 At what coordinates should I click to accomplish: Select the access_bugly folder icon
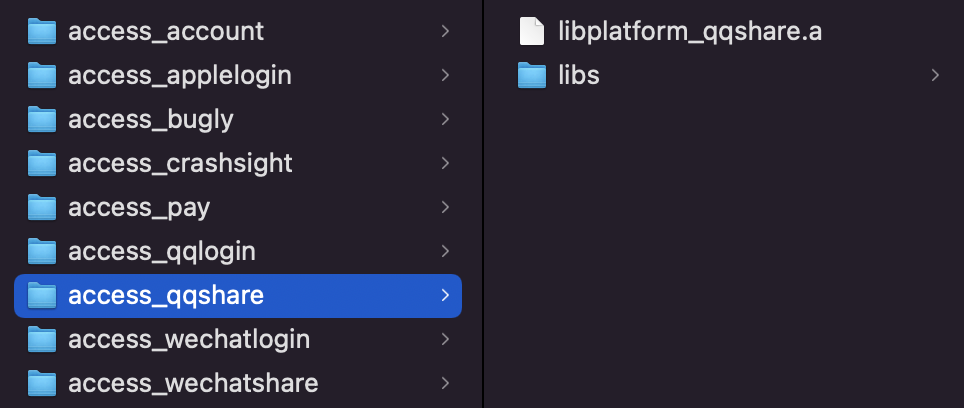(42, 119)
